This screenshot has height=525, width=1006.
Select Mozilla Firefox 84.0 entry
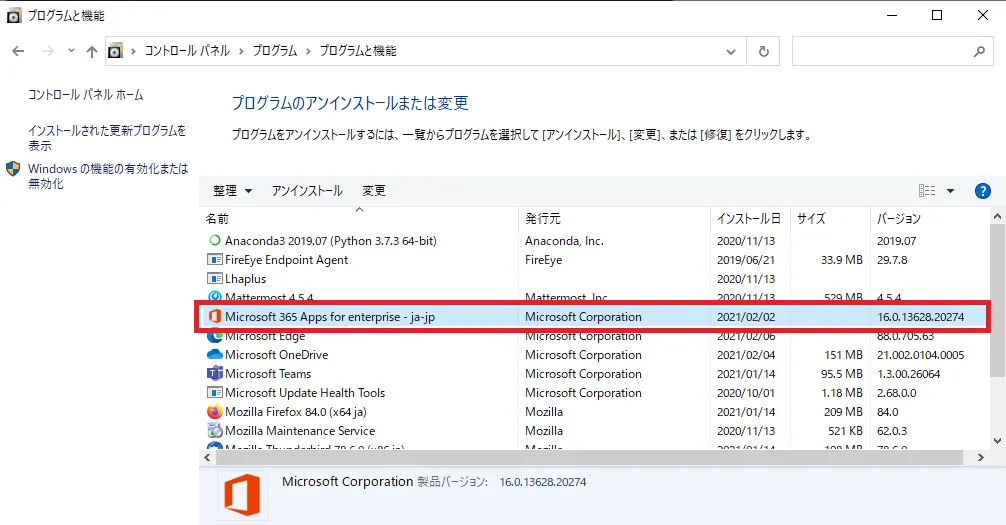tap(296, 412)
